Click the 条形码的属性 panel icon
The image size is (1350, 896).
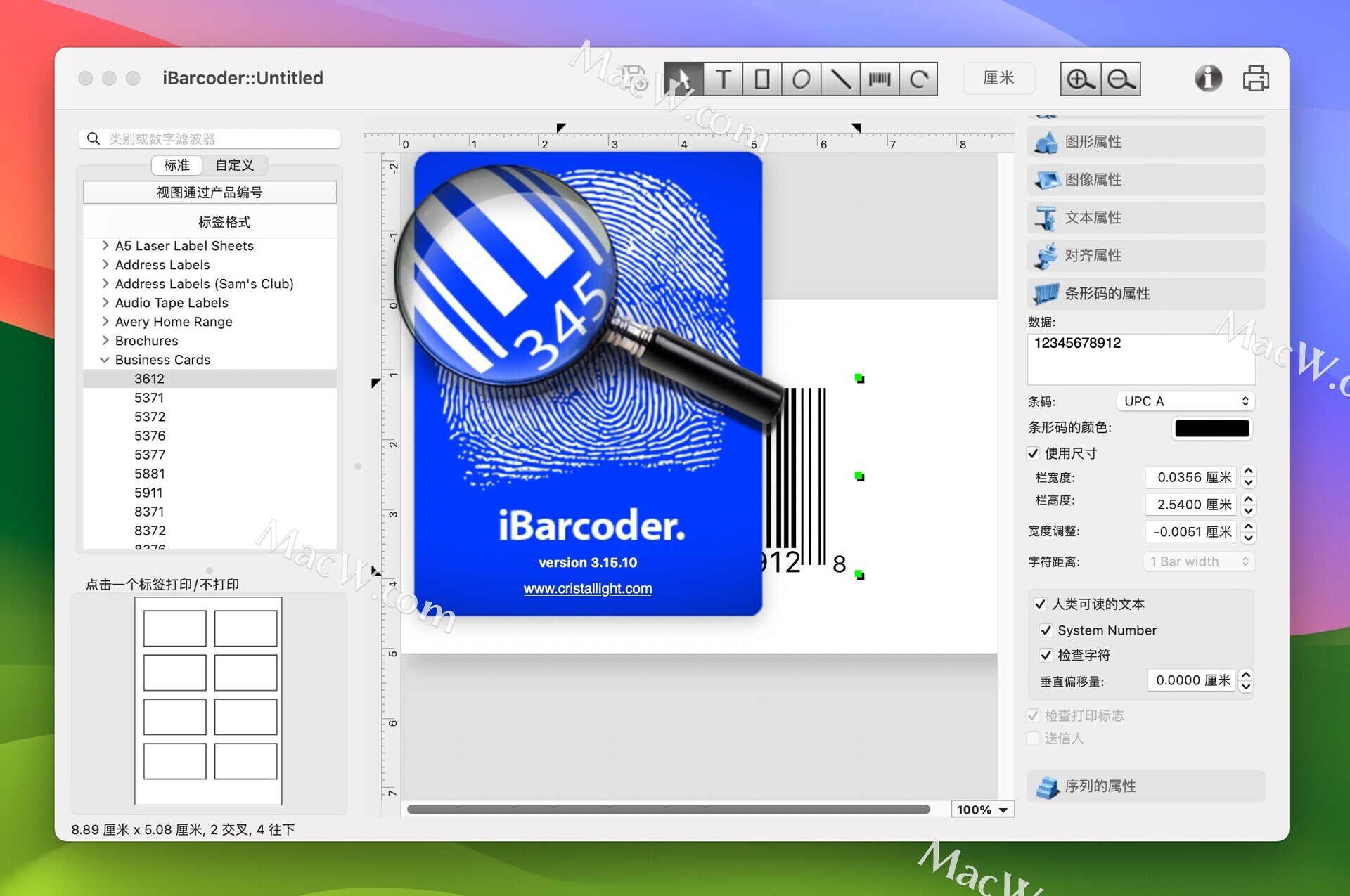[x=1046, y=294]
